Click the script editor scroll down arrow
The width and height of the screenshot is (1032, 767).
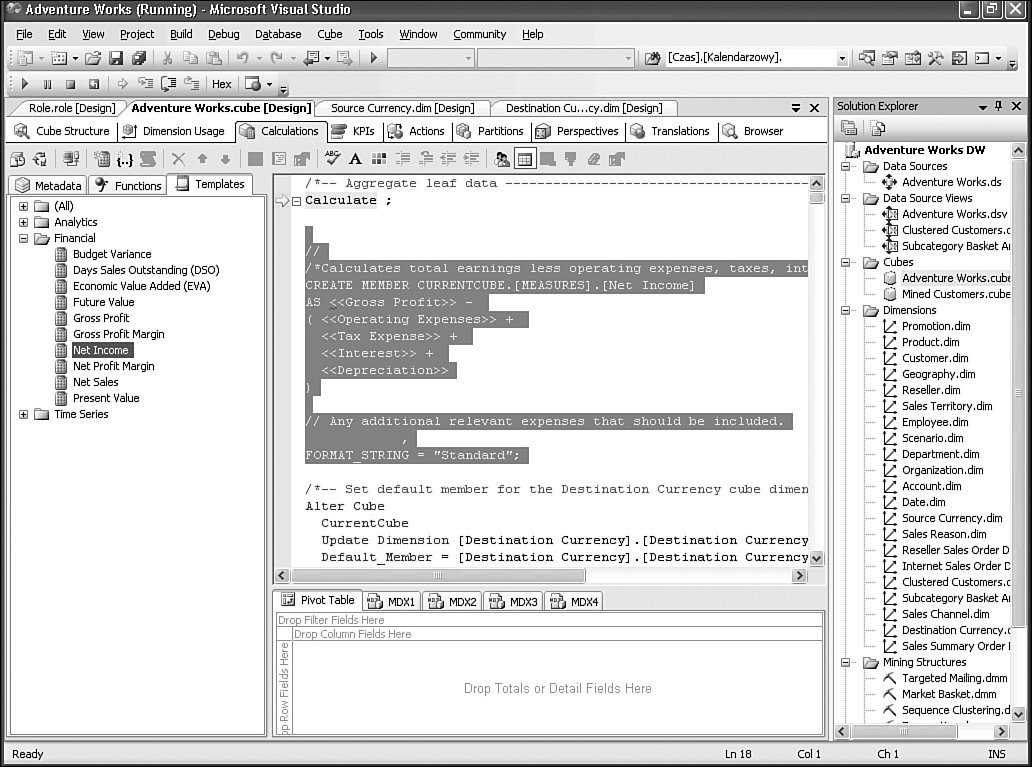coord(817,558)
